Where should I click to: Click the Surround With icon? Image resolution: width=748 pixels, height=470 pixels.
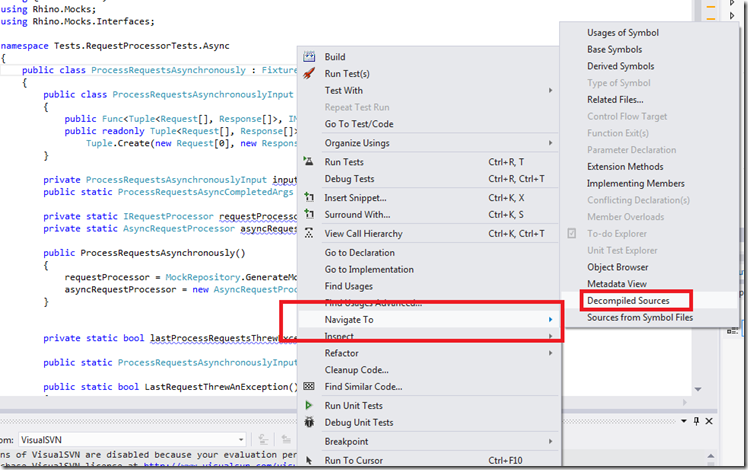pos(309,214)
